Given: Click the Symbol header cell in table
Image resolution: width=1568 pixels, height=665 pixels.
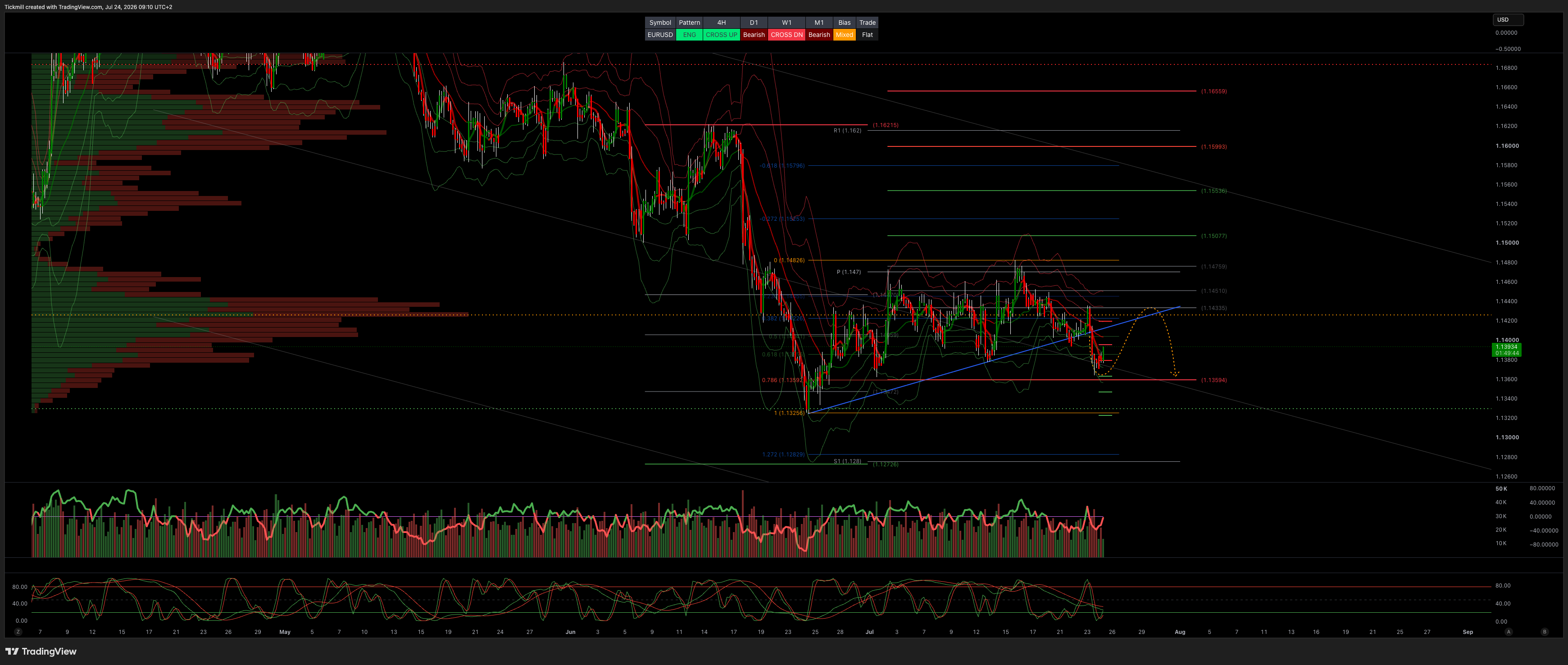Looking at the screenshot, I should (x=660, y=23).
